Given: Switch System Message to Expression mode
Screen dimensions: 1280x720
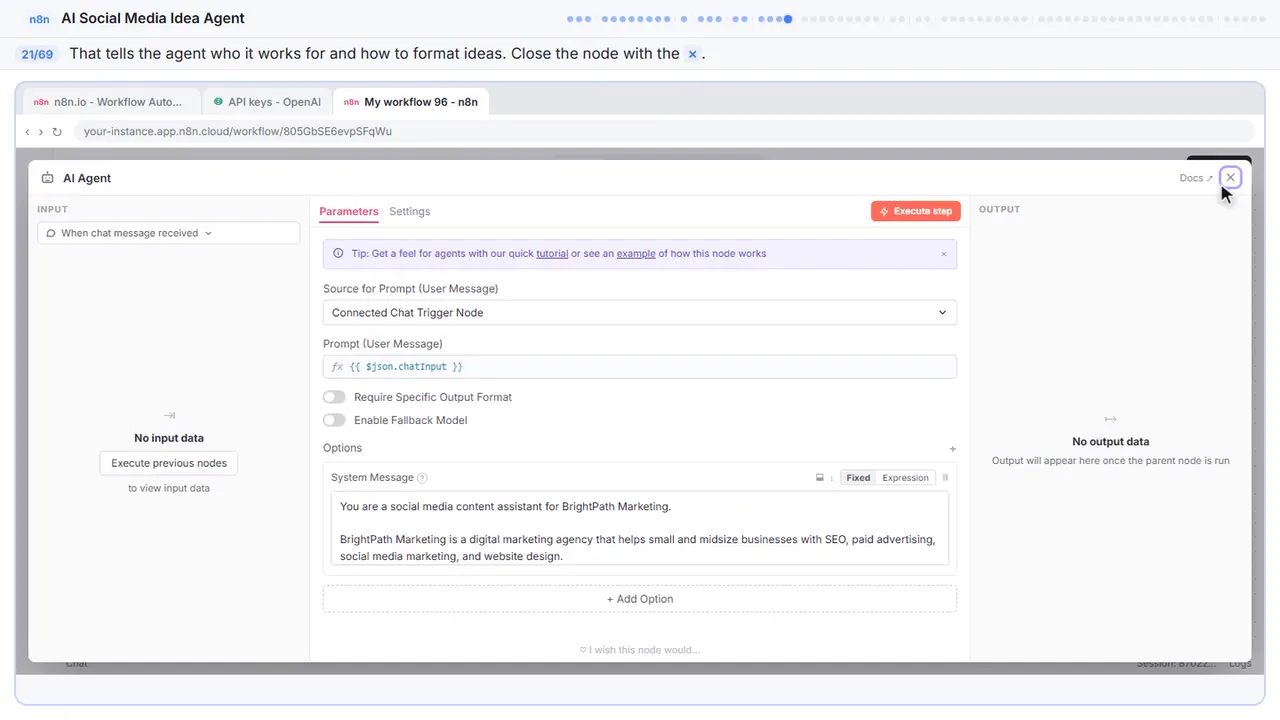Looking at the screenshot, I should point(905,478).
